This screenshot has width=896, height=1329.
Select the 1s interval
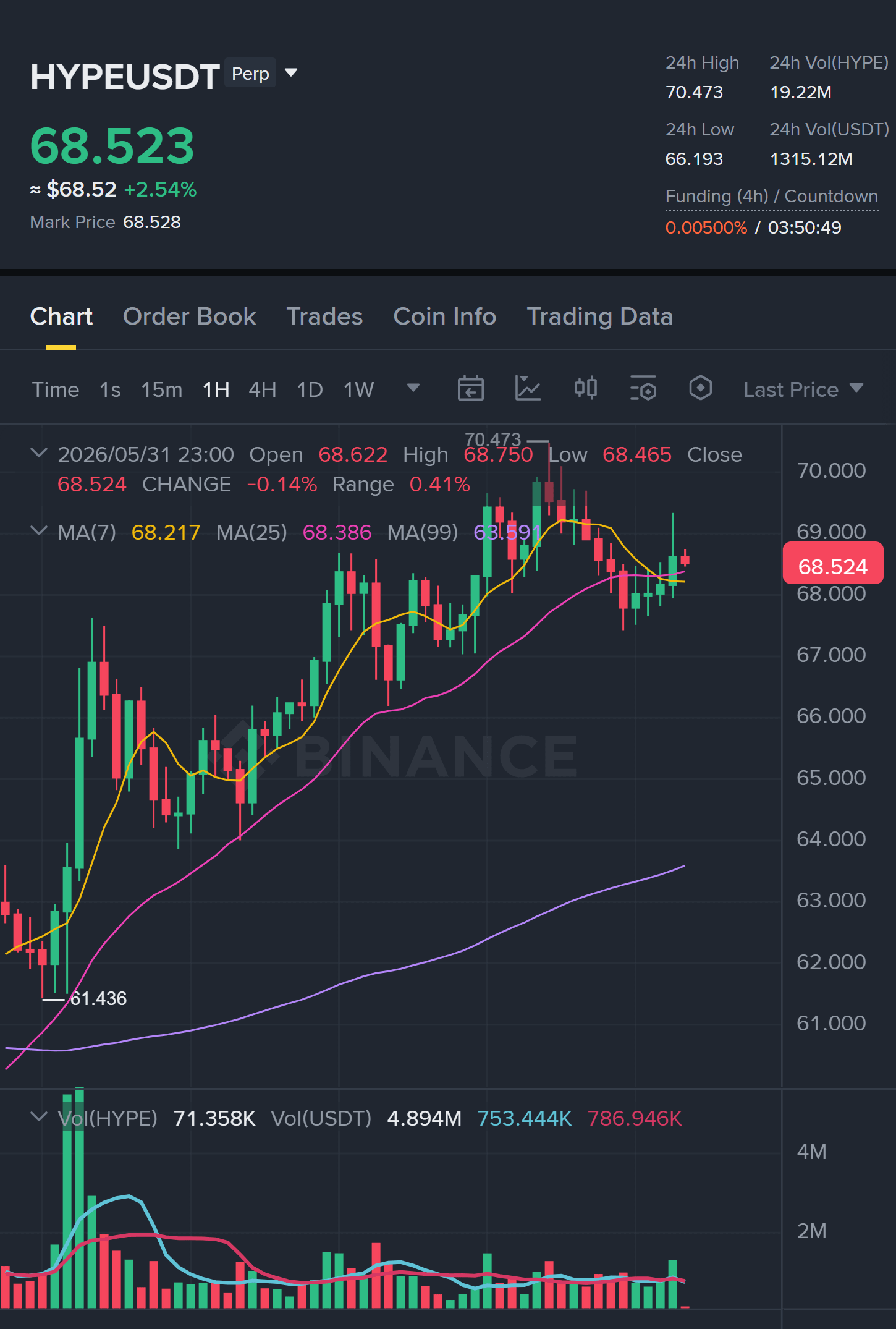point(110,389)
